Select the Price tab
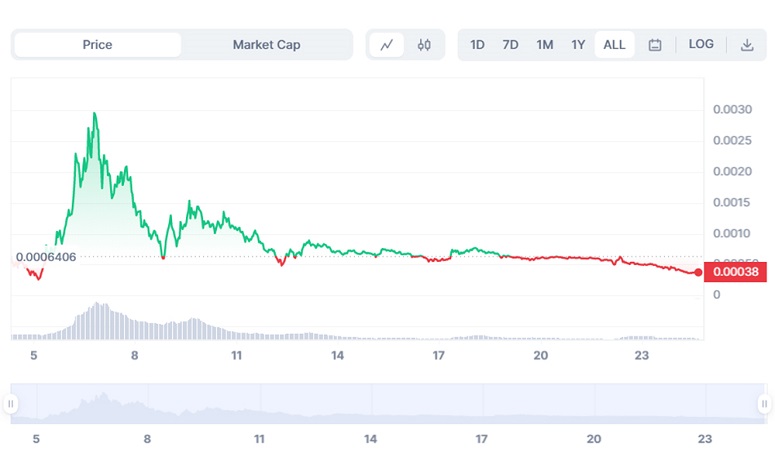This screenshot has height=465, width=775. point(97,45)
